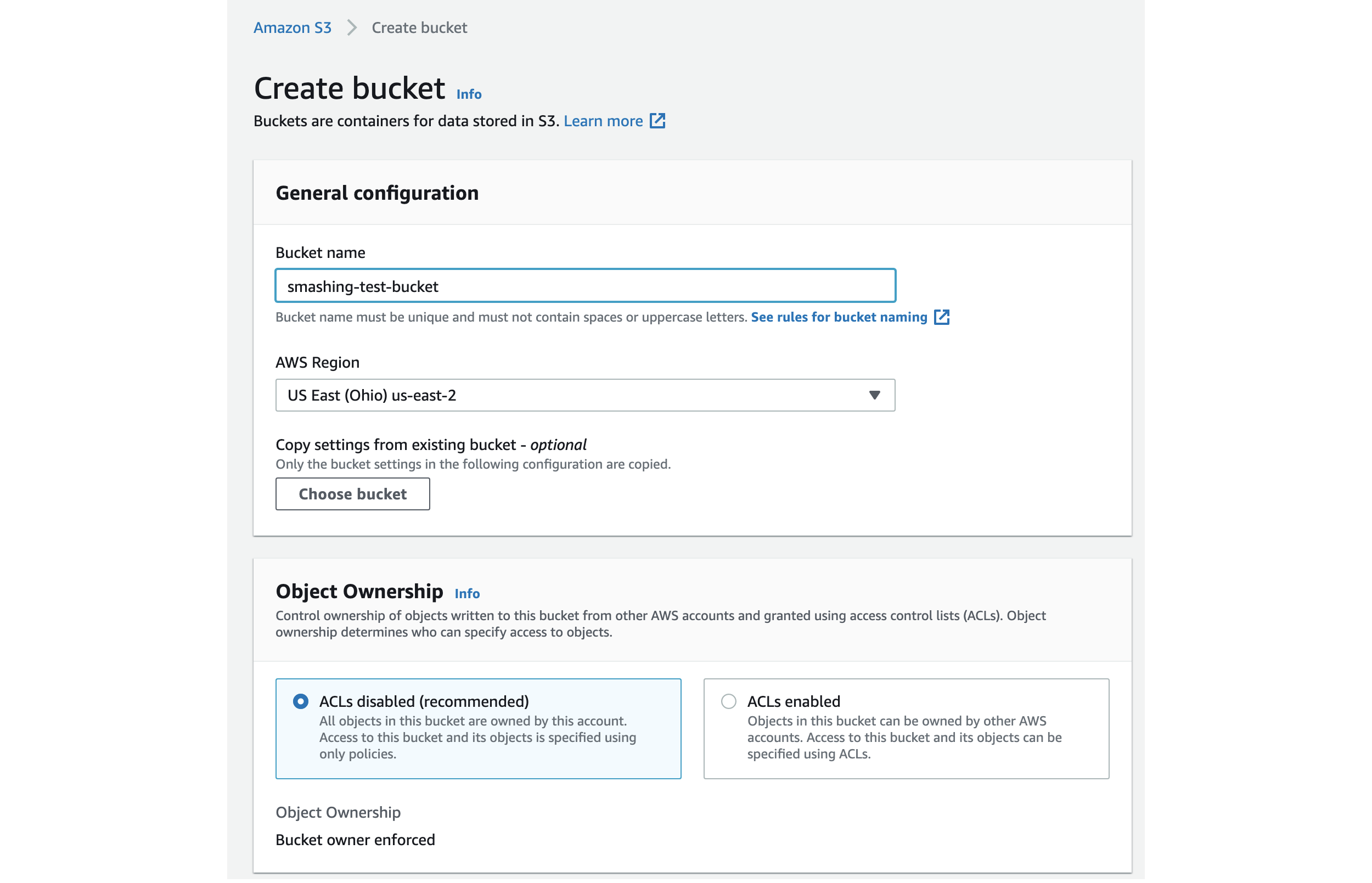Navigate to Amazon S3 via breadcrumb

pos(293,27)
